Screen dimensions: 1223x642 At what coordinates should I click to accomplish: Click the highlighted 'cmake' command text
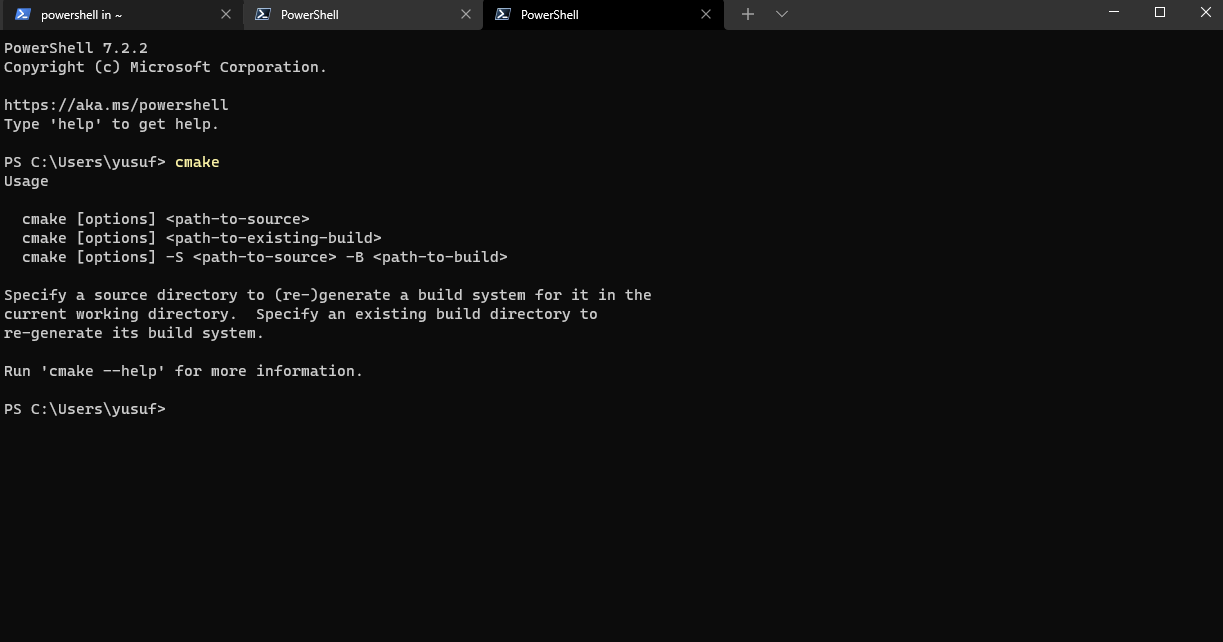click(196, 161)
